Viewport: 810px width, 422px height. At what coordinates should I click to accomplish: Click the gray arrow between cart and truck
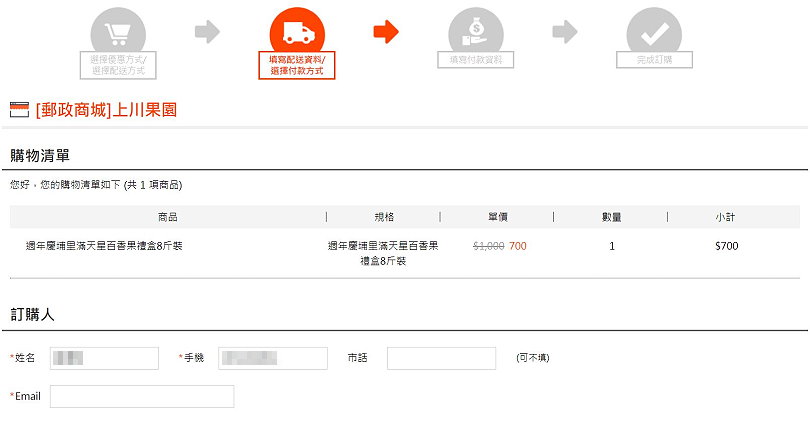(x=207, y=32)
